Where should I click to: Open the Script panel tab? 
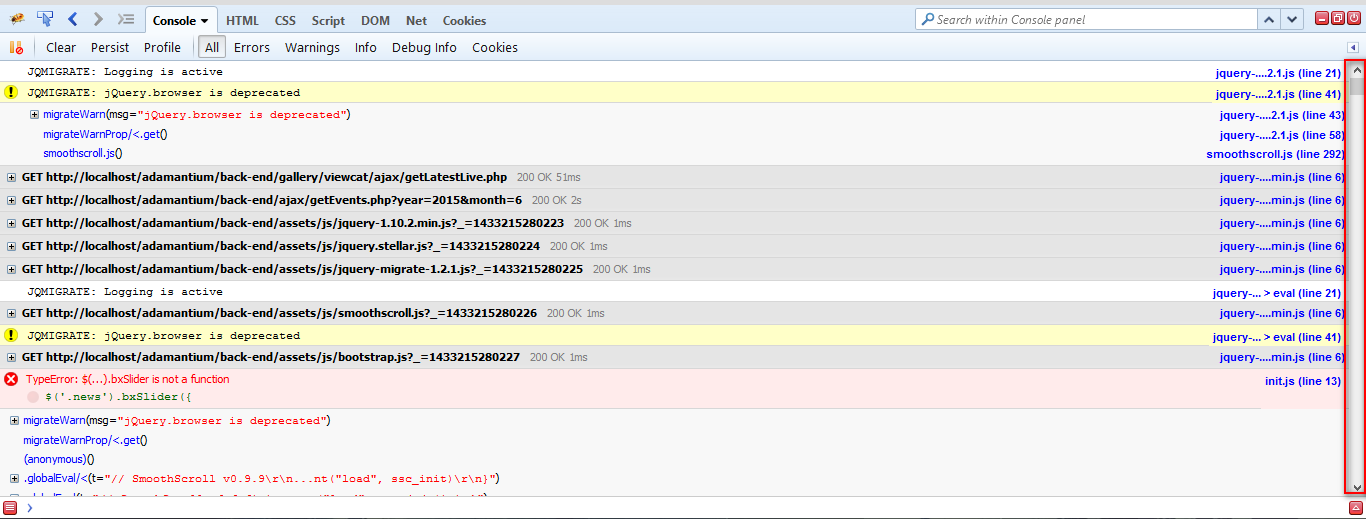[328, 20]
